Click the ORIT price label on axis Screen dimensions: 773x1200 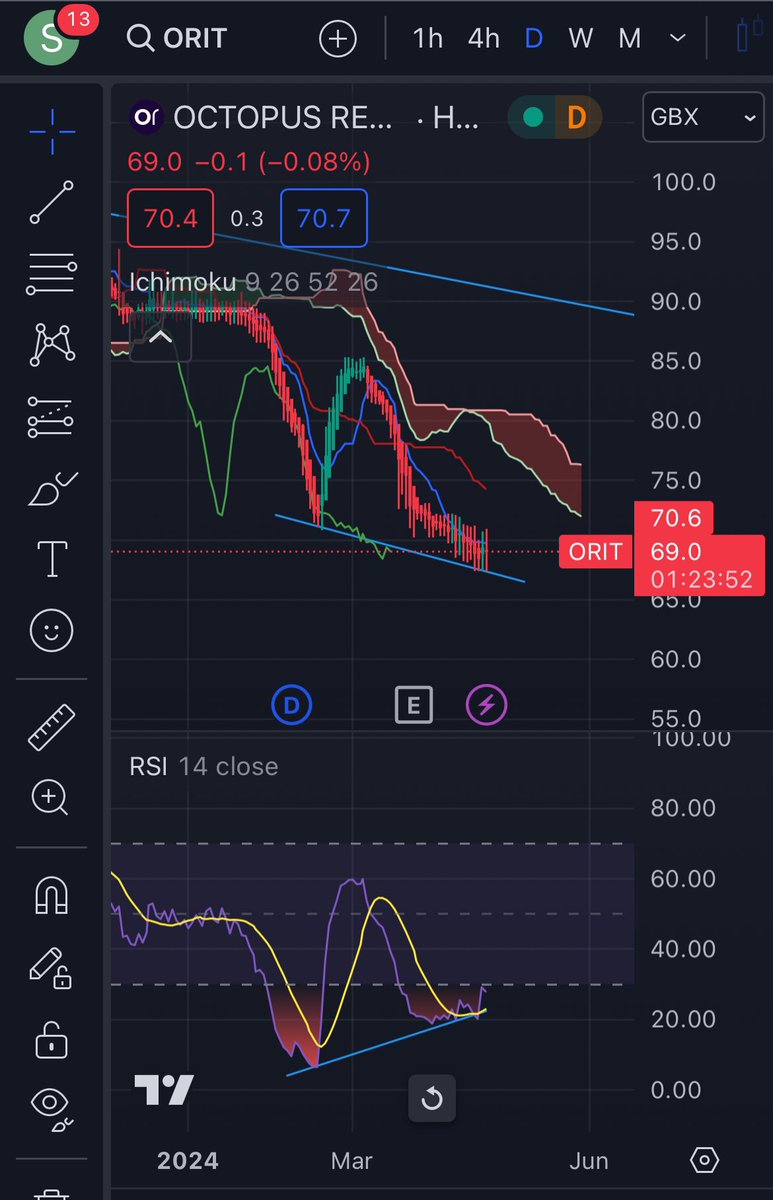pyautogui.click(x=595, y=552)
